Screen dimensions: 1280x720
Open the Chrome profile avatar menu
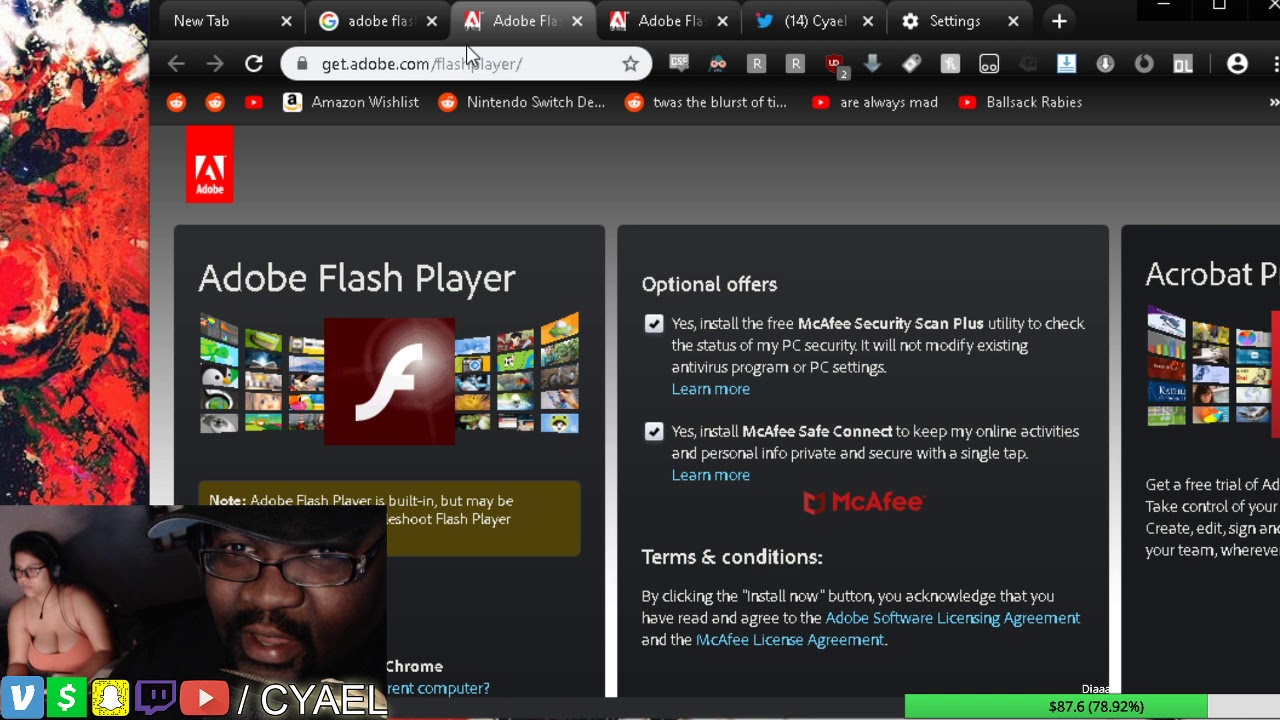pos(1237,64)
